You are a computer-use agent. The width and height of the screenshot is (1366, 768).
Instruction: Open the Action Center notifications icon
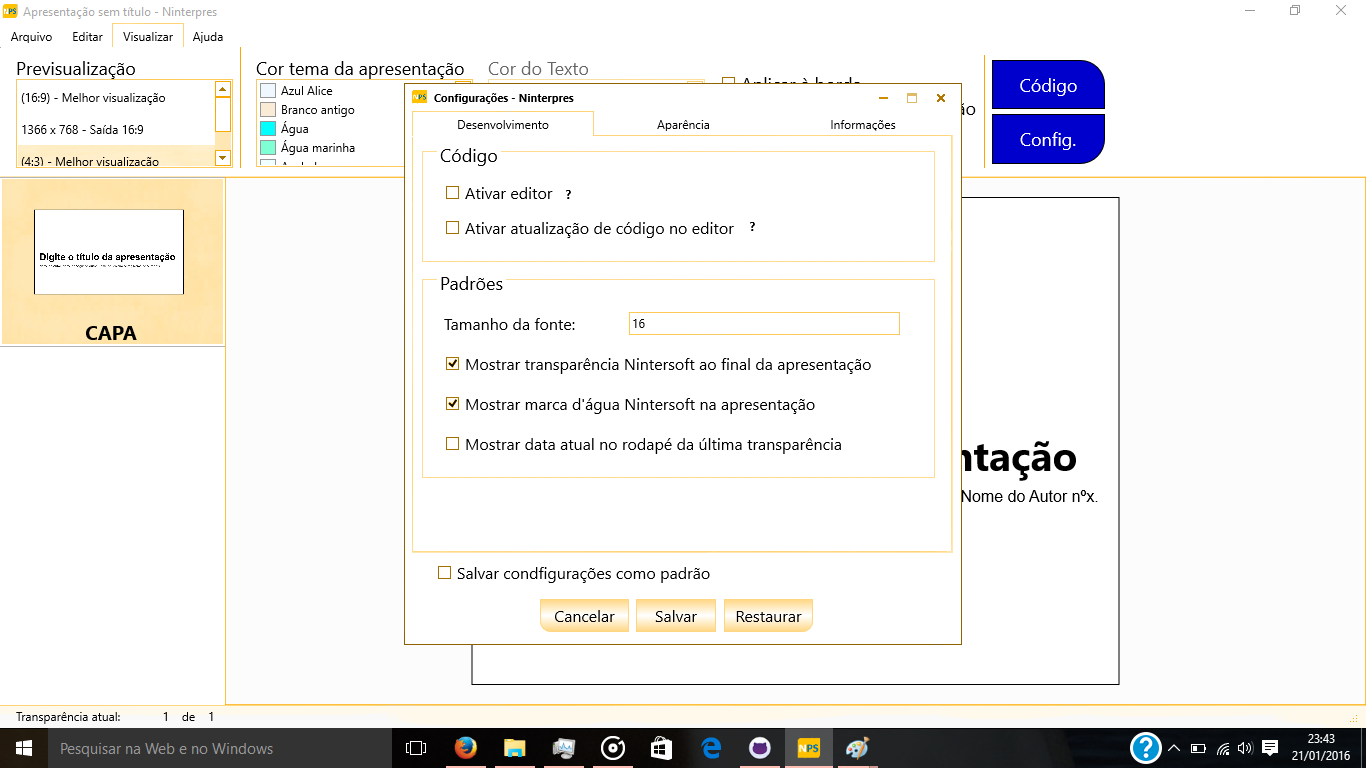[x=1270, y=748]
